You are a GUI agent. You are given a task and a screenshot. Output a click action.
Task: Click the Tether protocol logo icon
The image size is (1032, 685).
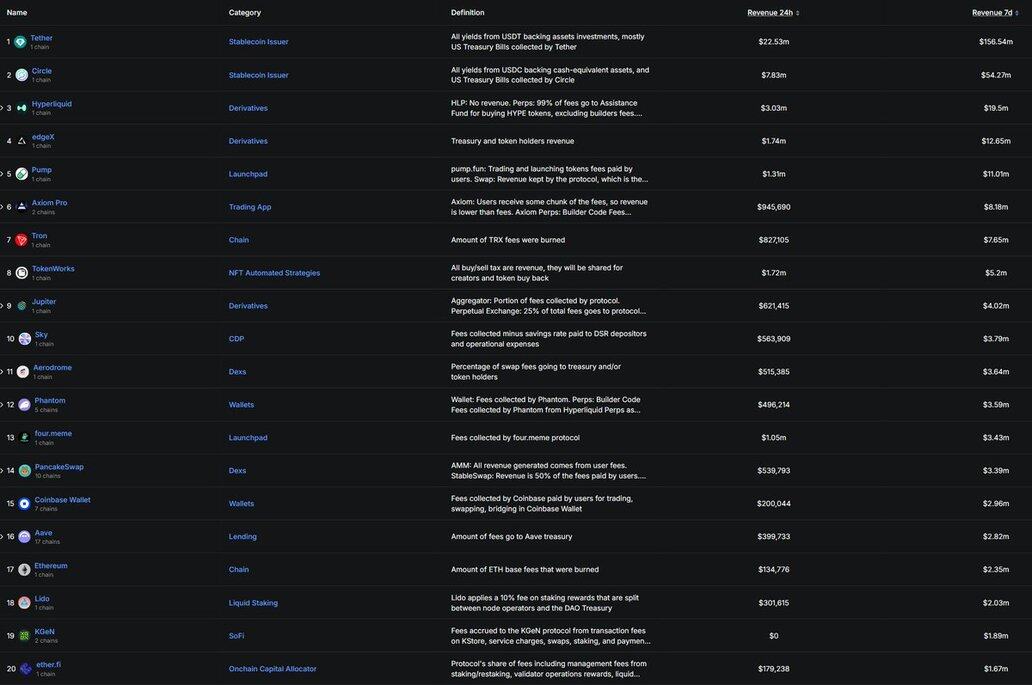(x=20, y=42)
